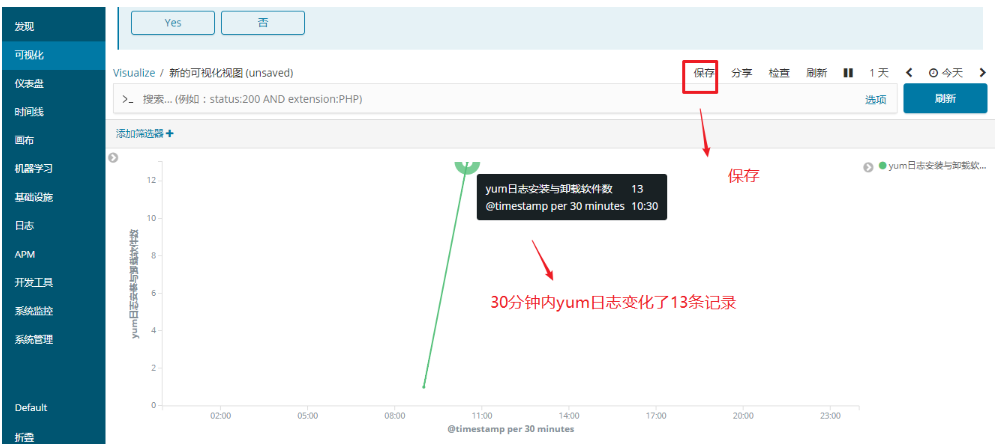Open 基础设施 in the sidebar
Image resolution: width=1004 pixels, height=445 pixels.
coord(33,197)
